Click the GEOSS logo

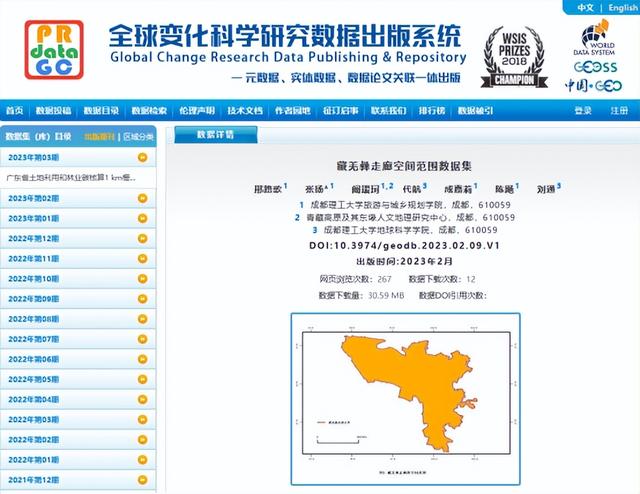coord(595,67)
